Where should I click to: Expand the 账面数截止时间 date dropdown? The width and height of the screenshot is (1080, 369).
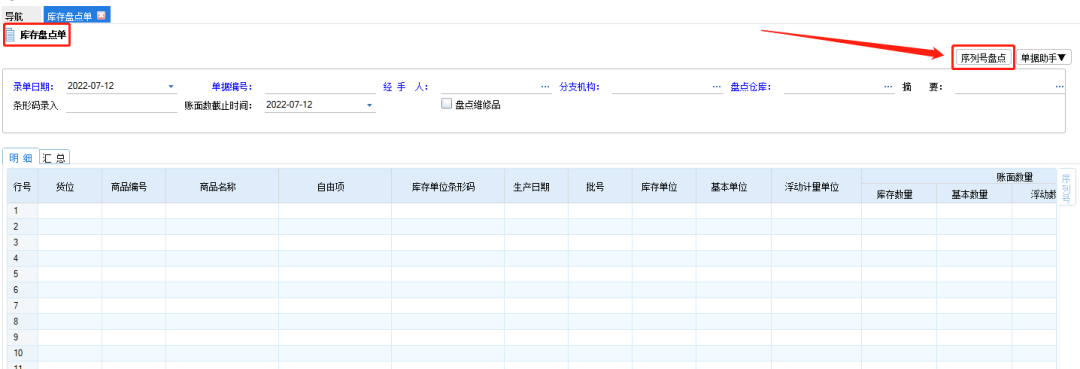point(369,105)
